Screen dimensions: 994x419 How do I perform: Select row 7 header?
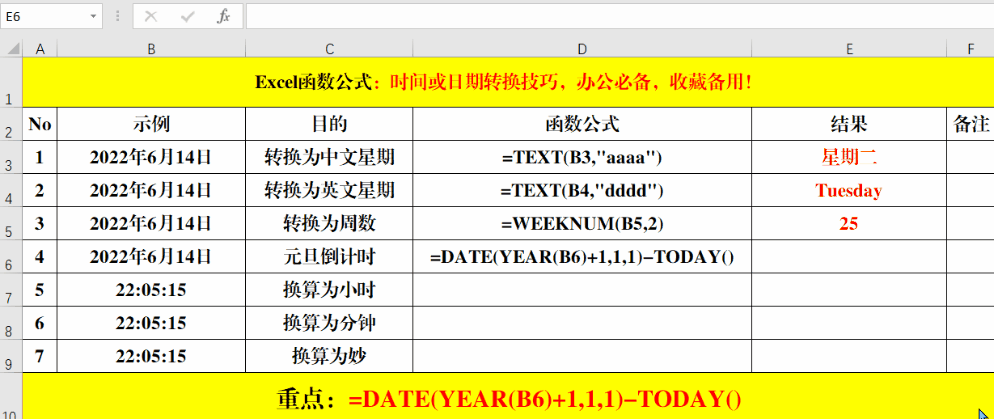tap(11, 290)
